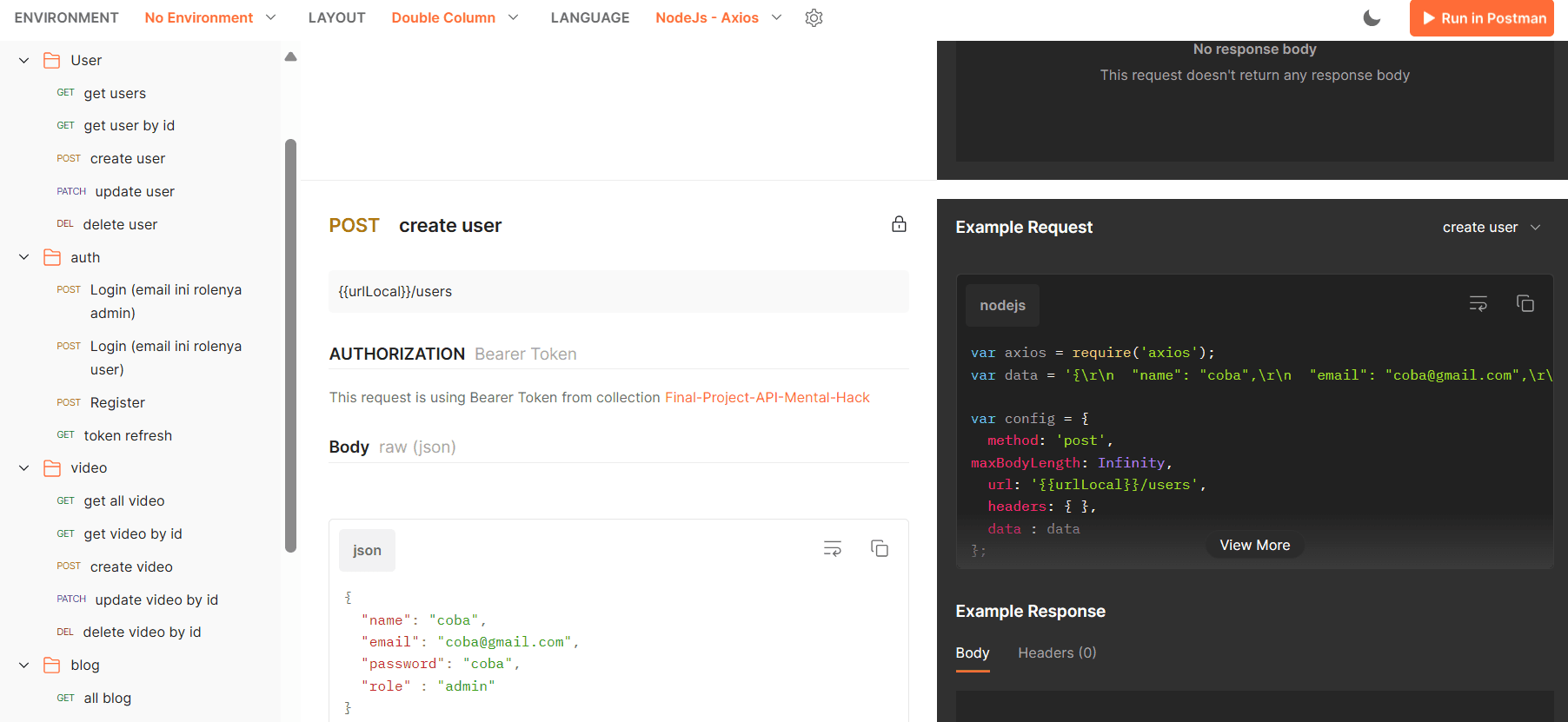The image size is (1568, 722).
Task: Open the token refresh request
Action: coord(128,435)
